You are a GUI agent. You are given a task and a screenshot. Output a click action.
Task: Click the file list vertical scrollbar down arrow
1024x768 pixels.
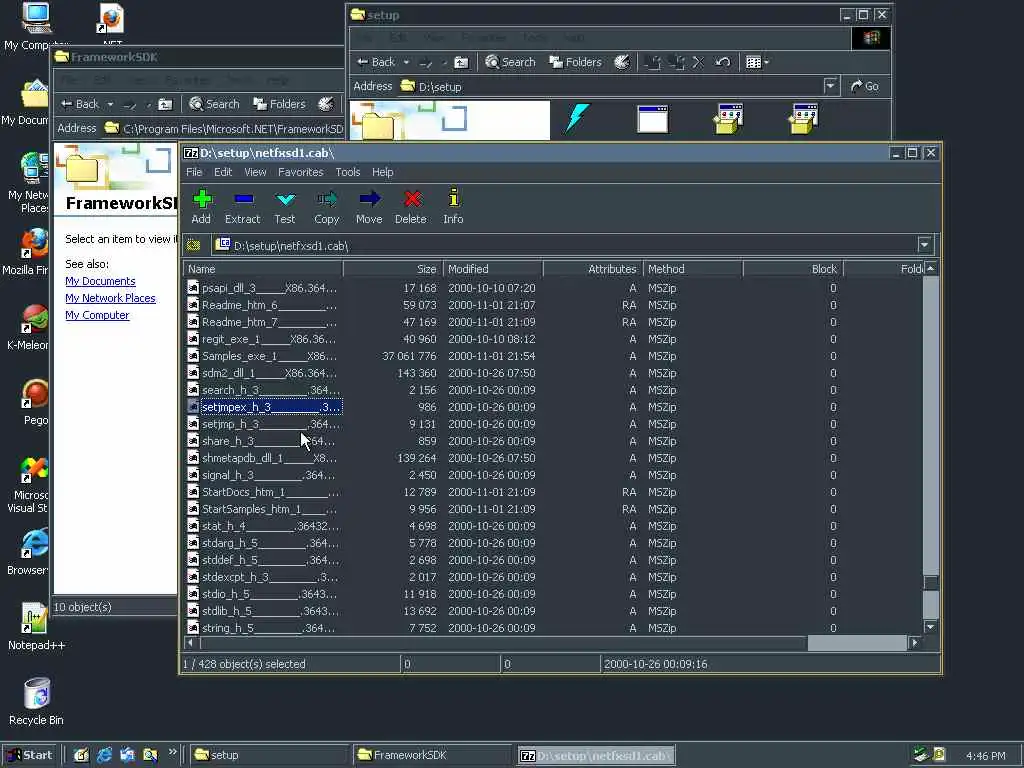point(931,627)
